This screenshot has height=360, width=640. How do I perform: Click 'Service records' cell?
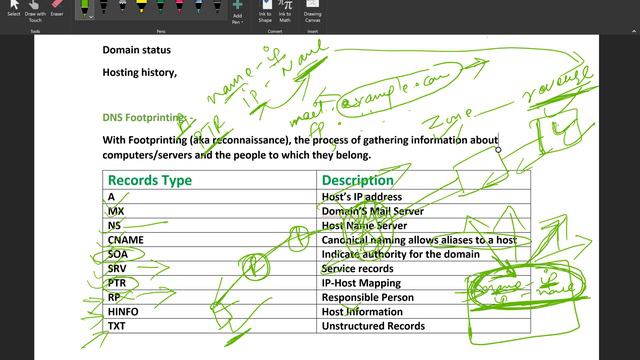pos(423,269)
